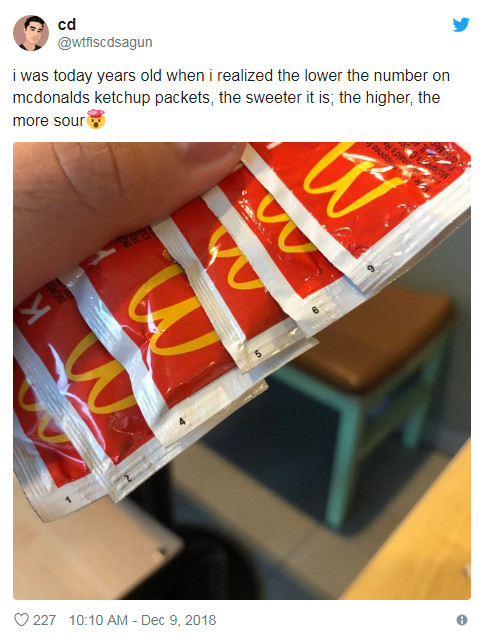490x641 pixels.
Task: Open the @wtfiscdsagun handle link
Action: pyautogui.click(x=105, y=43)
